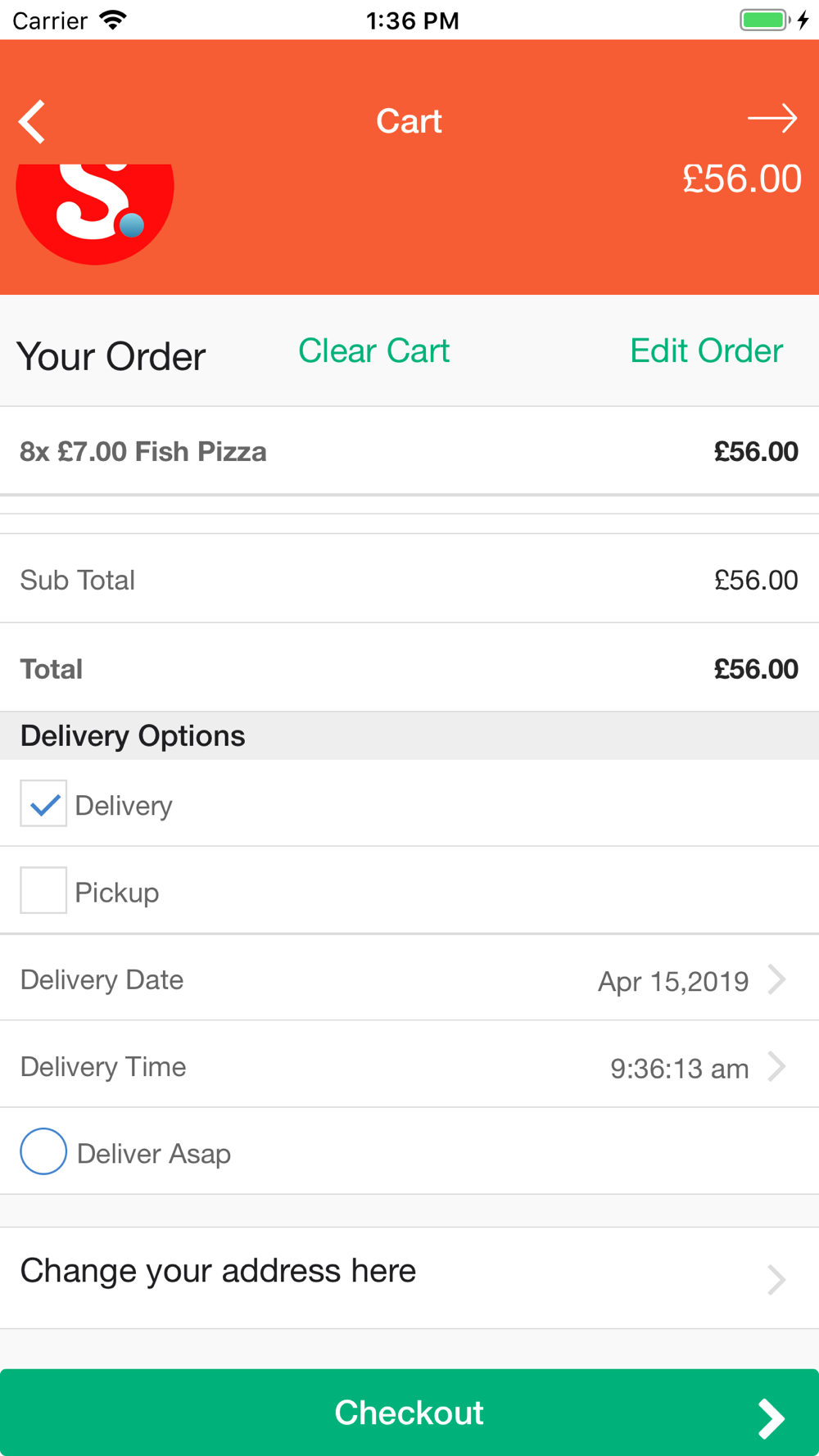The width and height of the screenshot is (819, 1456).
Task: Select the Deliver Asap radio button
Action: tap(43, 1151)
